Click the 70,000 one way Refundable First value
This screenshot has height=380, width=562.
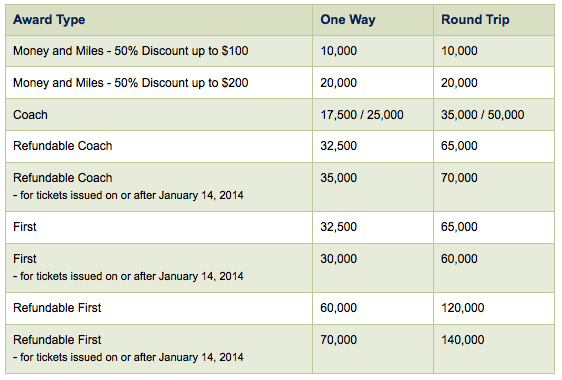[x=338, y=340]
